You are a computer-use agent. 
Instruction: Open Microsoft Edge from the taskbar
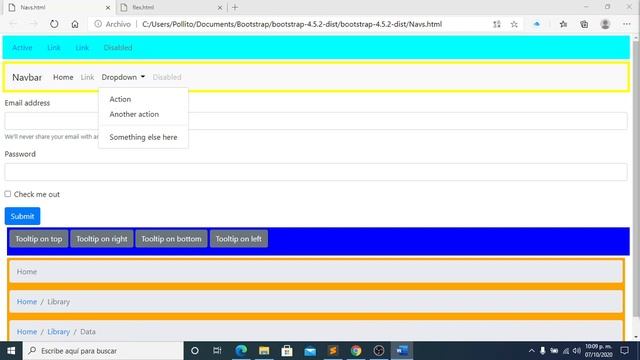click(241, 351)
